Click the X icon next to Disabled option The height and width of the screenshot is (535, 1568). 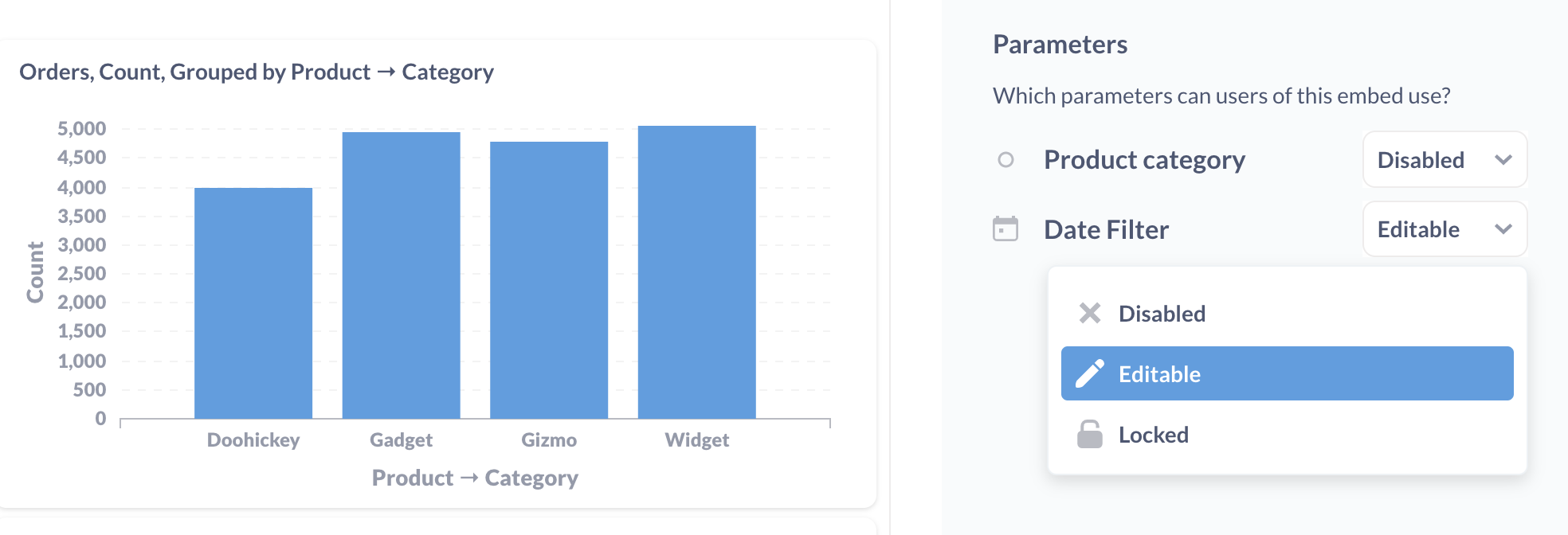coord(1090,313)
